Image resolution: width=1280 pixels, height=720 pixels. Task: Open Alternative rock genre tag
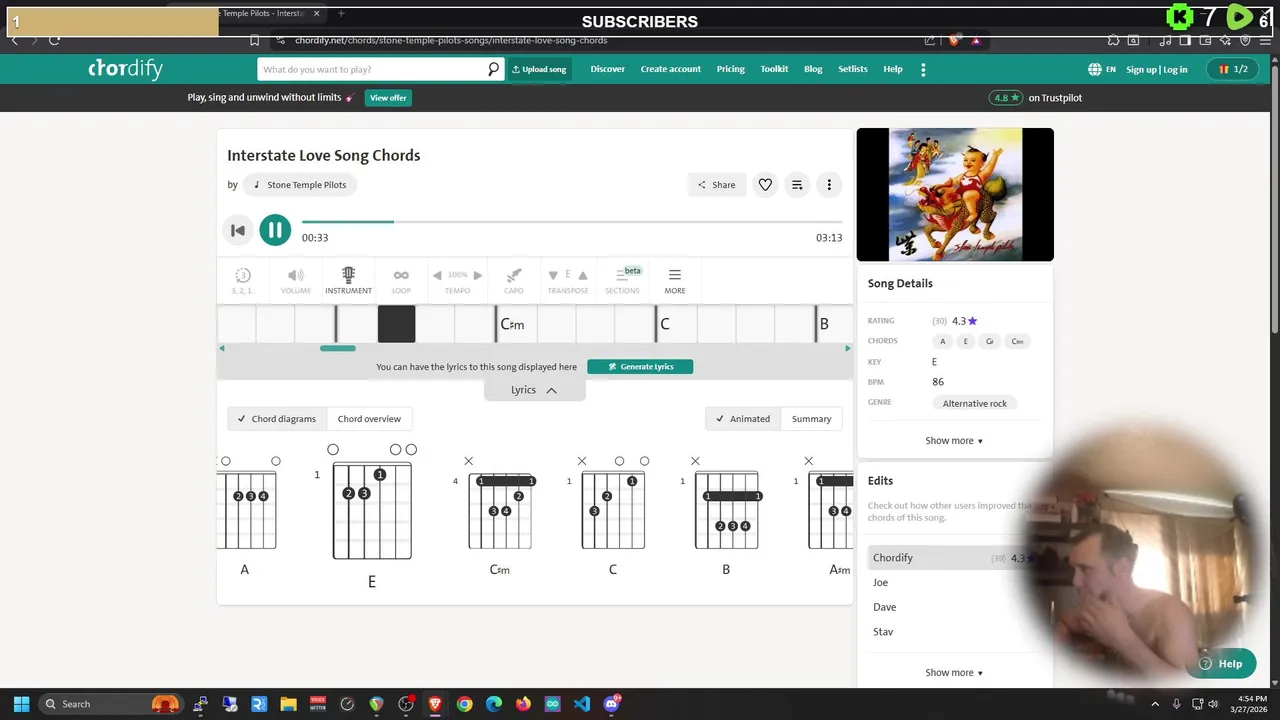[x=974, y=403]
